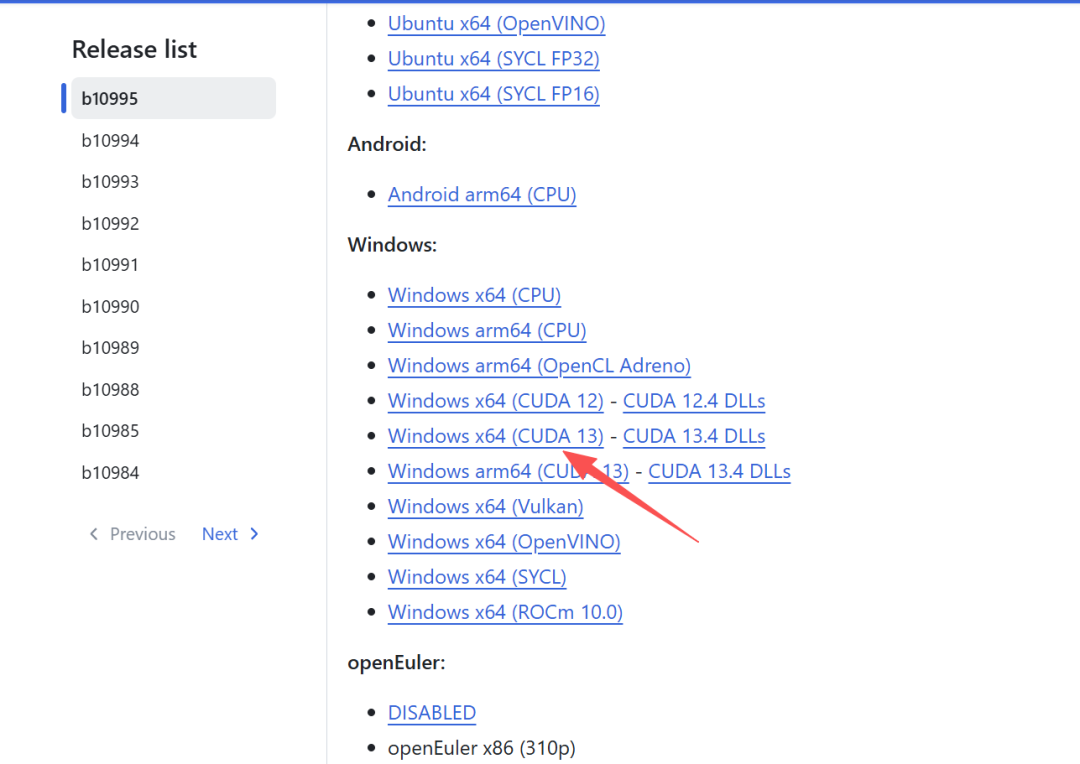
Task: Click the openEuler DISABLED link
Action: (x=432, y=712)
